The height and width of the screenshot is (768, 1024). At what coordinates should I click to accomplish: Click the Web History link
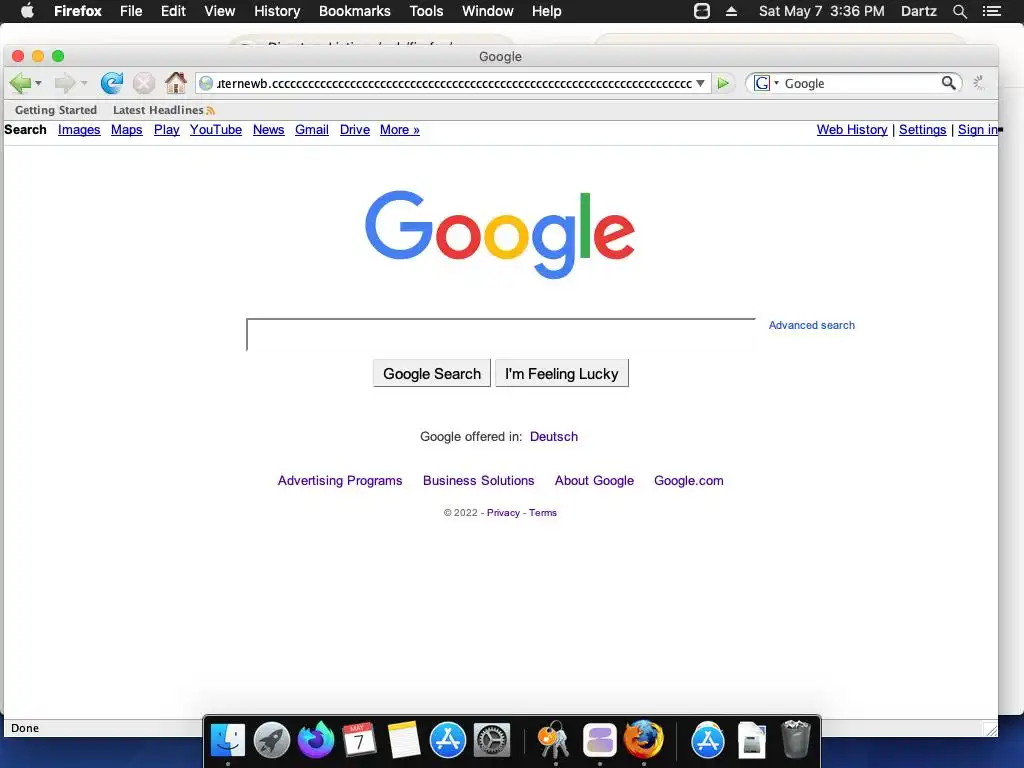point(852,129)
